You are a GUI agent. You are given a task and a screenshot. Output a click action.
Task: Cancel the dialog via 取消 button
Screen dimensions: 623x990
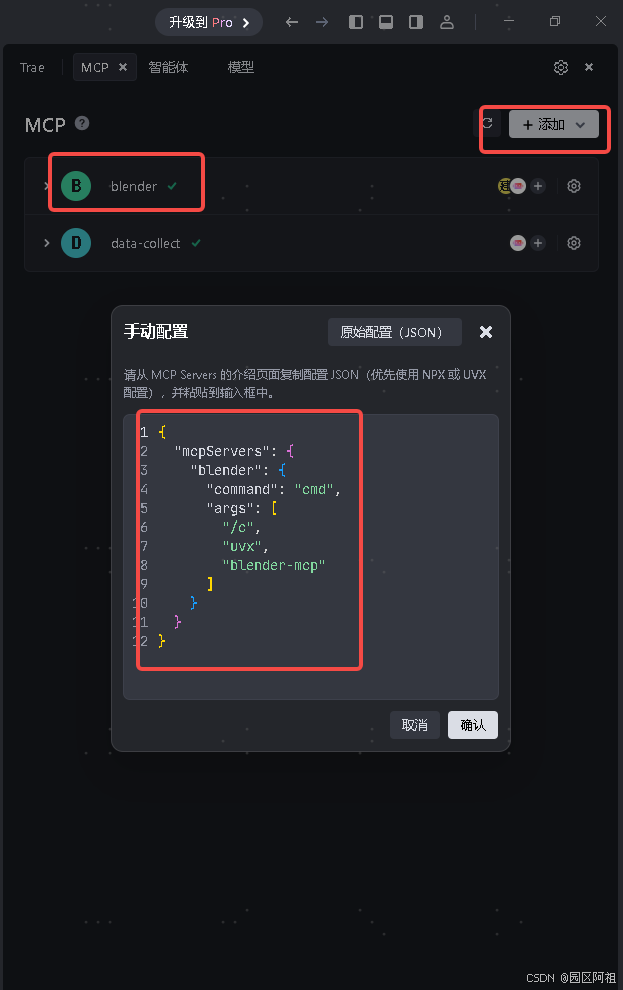(x=414, y=724)
